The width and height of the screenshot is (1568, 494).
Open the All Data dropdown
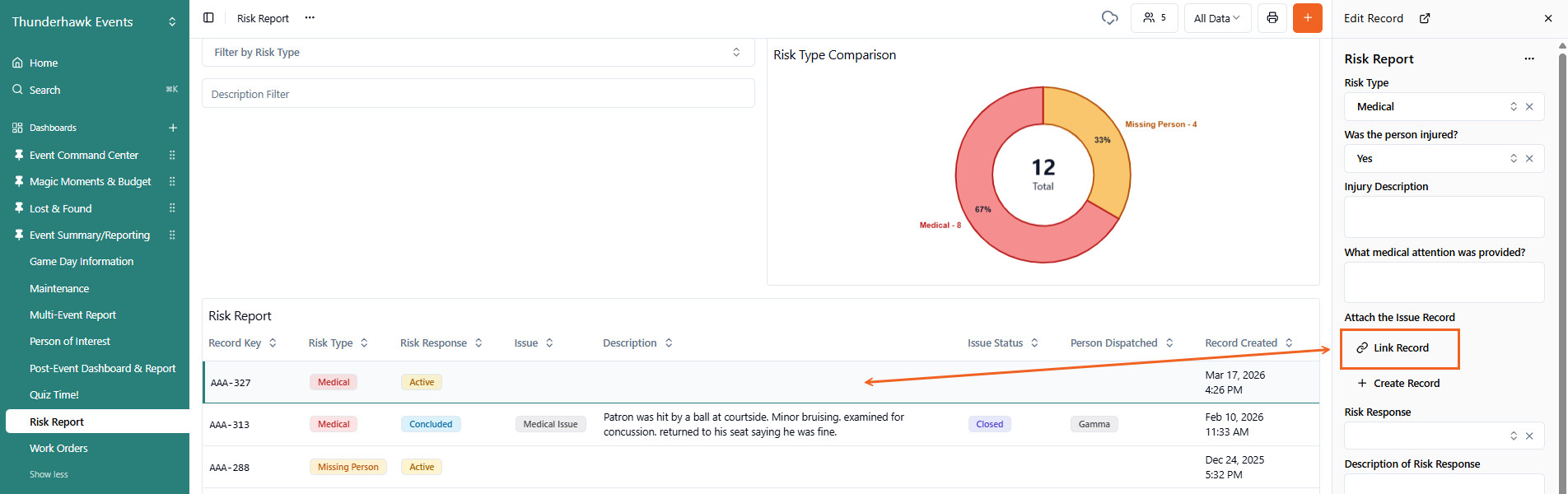[x=1217, y=18]
